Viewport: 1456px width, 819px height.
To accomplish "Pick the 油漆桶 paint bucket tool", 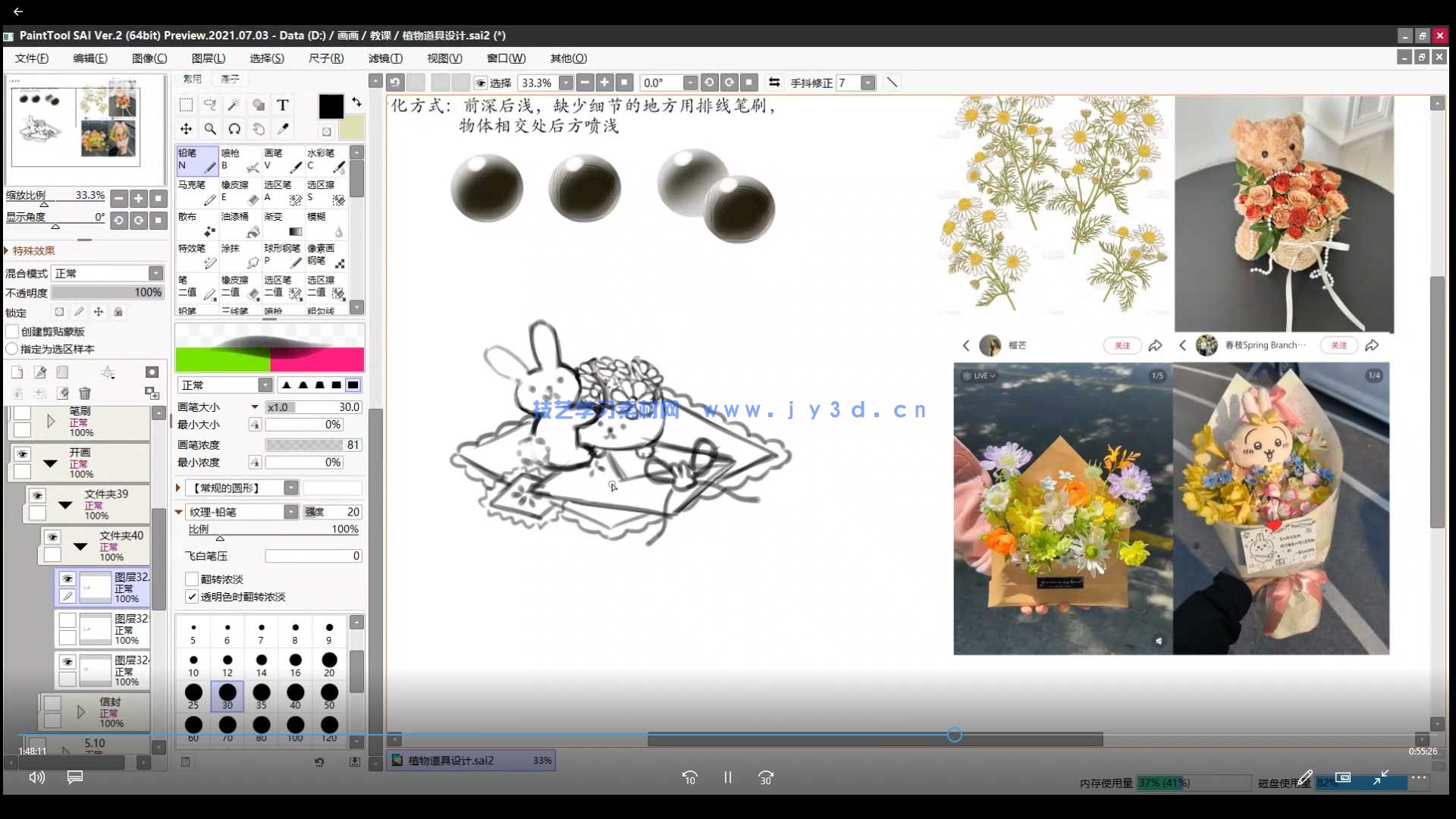I will click(x=240, y=224).
